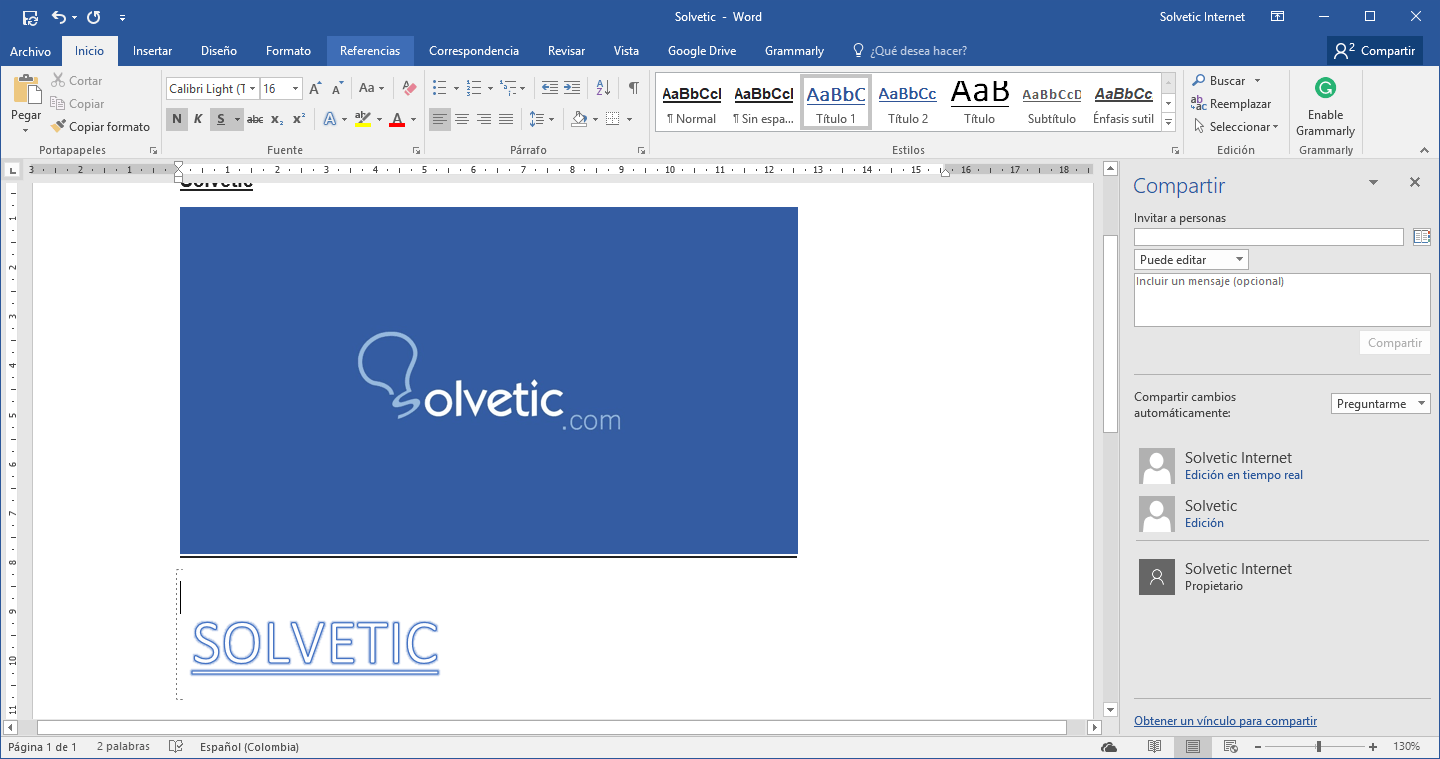Click the blue Solvetic.com image in document
1440x759 pixels.
489,380
